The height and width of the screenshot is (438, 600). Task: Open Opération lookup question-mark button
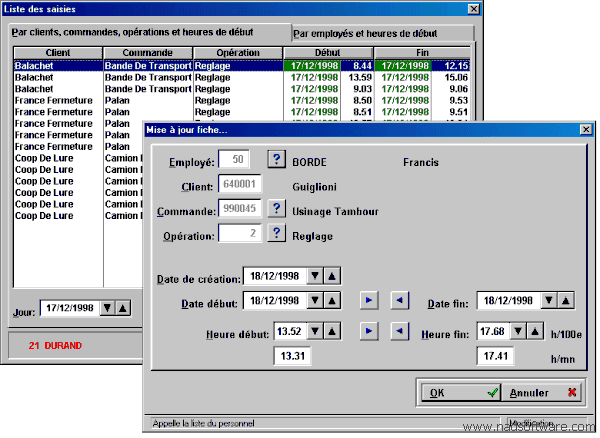click(277, 233)
